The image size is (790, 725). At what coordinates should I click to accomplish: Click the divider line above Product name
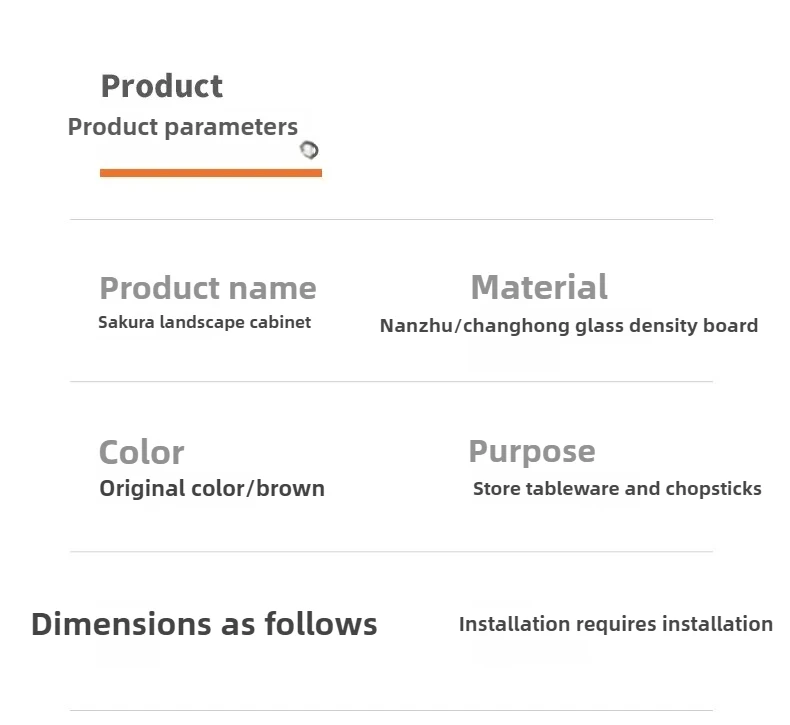391,219
